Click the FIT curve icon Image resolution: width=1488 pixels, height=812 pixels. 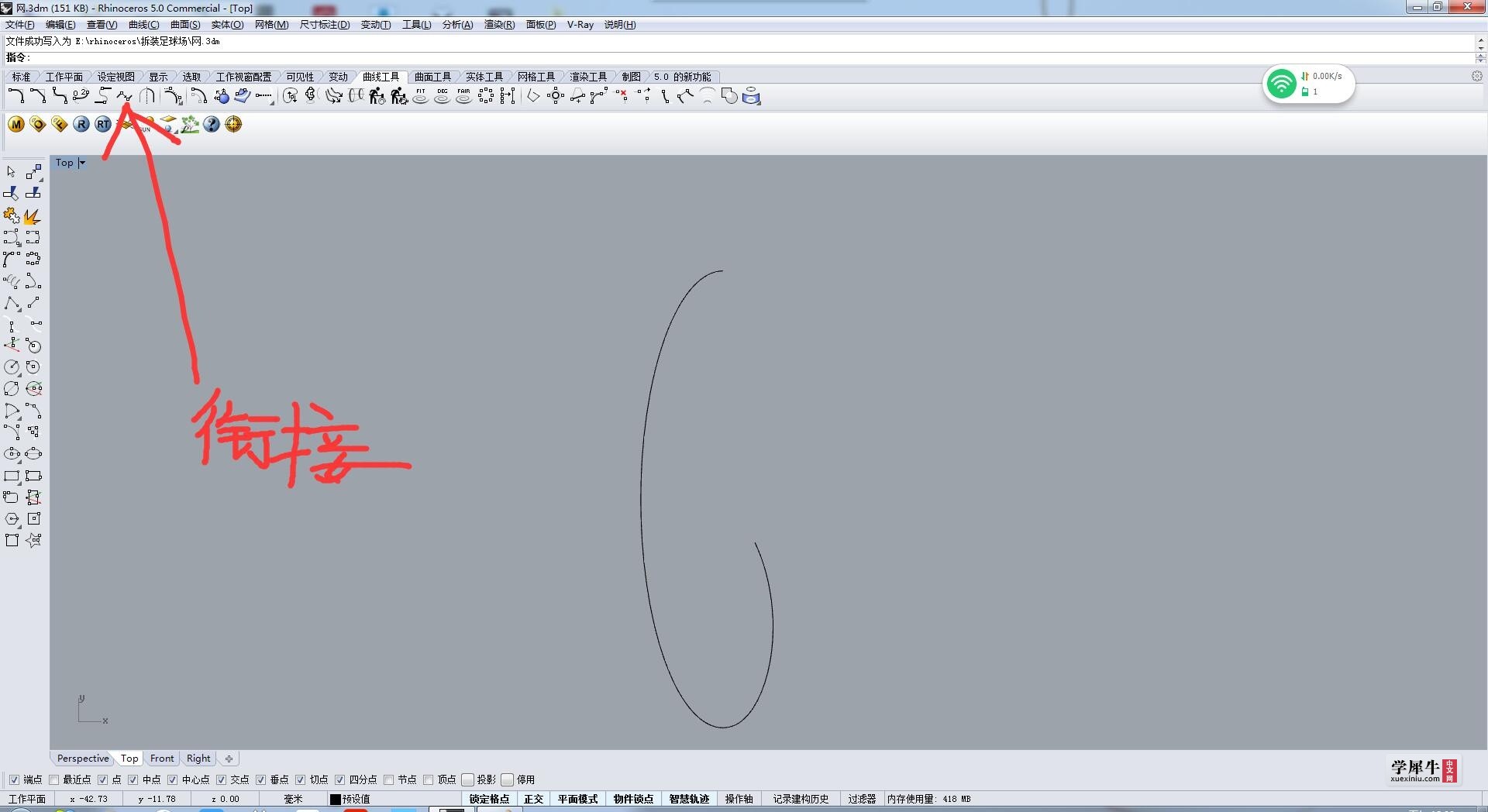point(421,96)
